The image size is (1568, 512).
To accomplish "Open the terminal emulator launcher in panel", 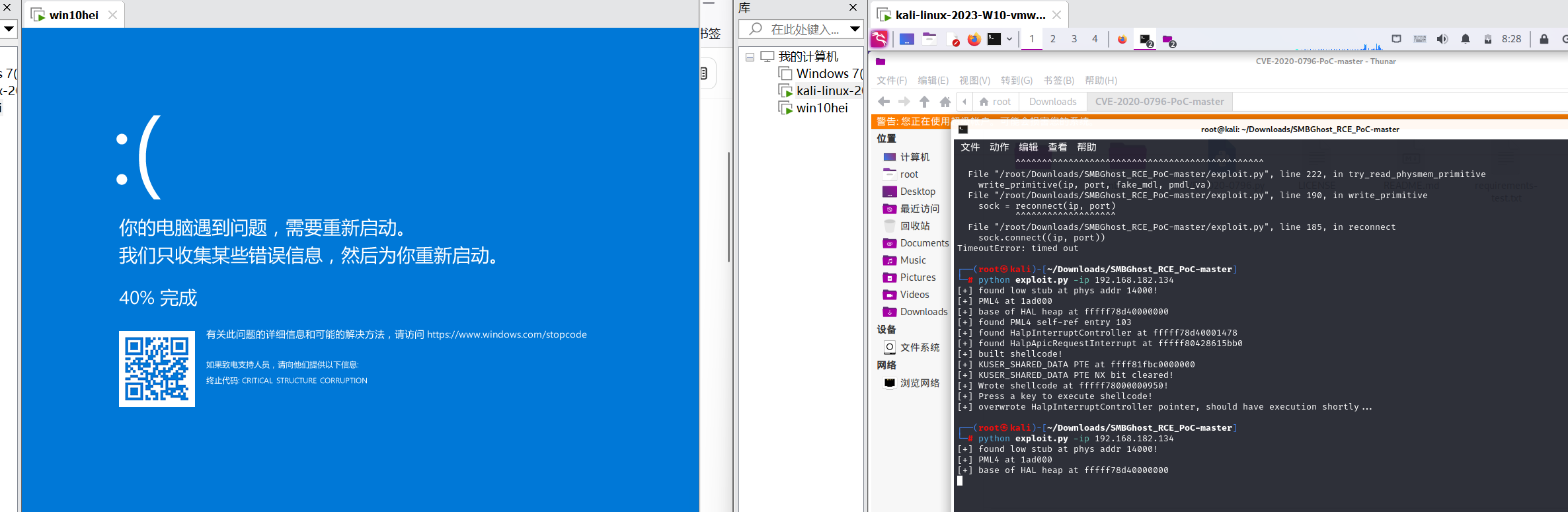I will coord(994,39).
